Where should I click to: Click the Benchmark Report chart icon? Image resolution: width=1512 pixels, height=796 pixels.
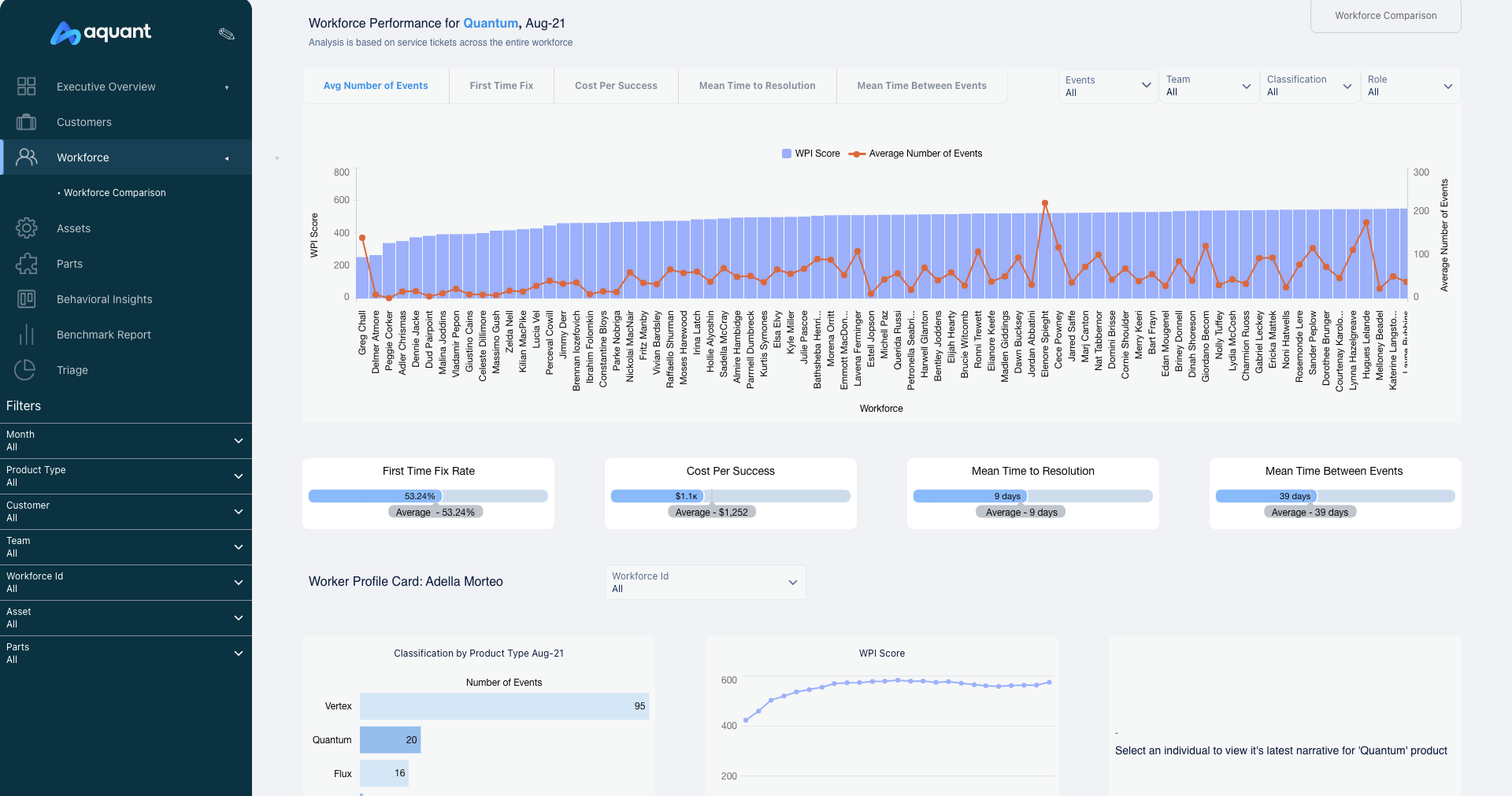pos(26,335)
